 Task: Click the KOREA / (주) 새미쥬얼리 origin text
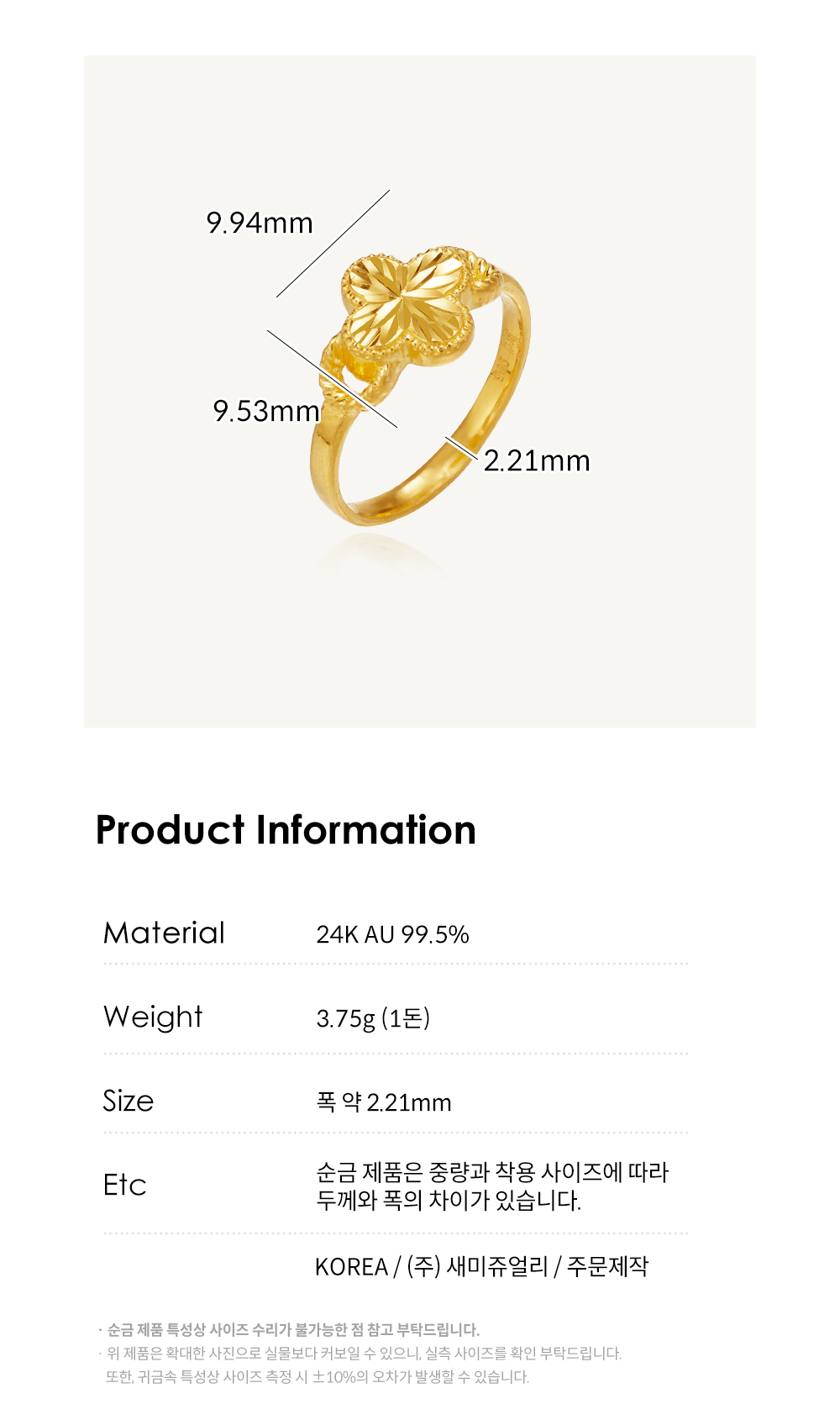(x=482, y=1266)
